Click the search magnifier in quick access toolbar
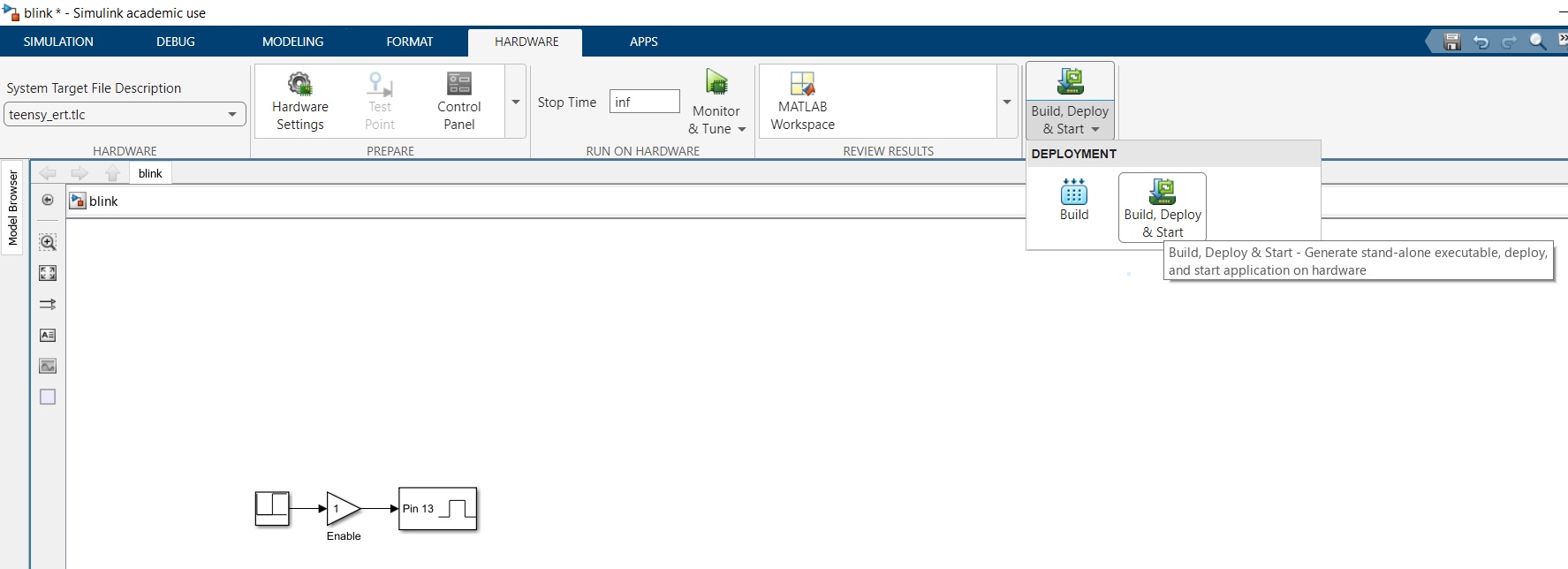Viewport: 1568px width, 569px height. 1538,42
